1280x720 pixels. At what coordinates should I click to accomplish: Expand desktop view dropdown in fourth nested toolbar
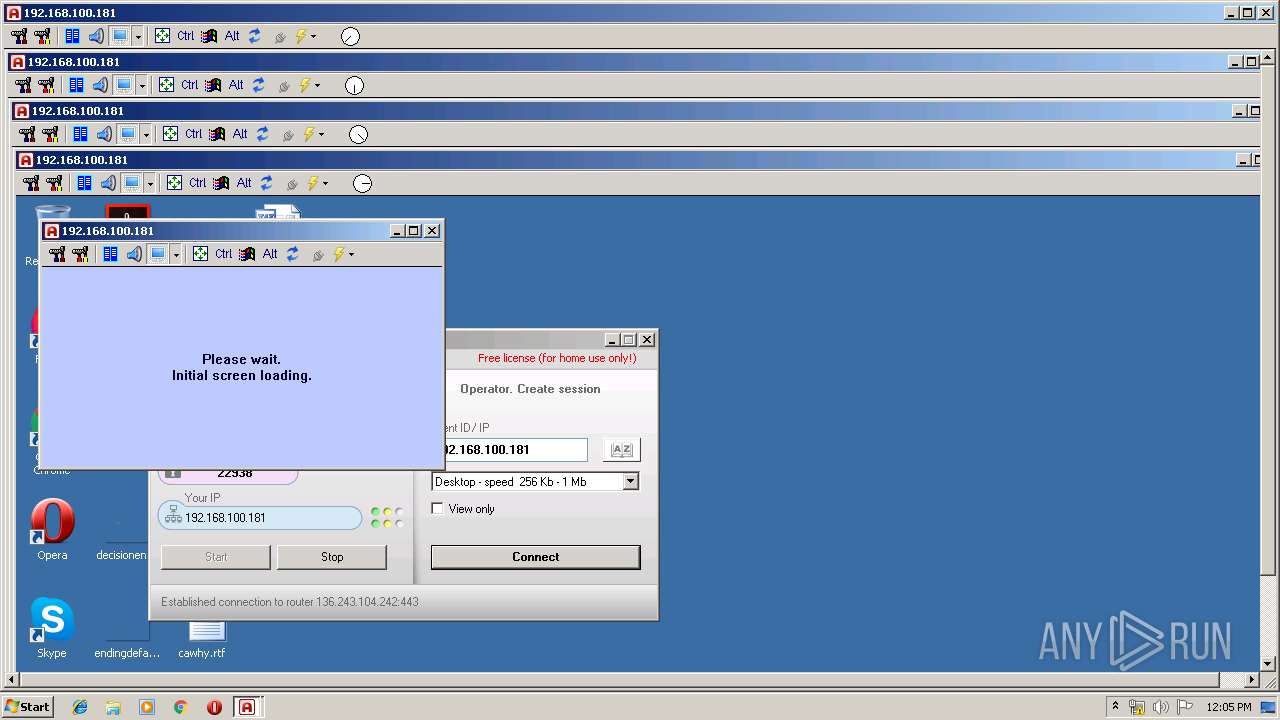(150, 183)
